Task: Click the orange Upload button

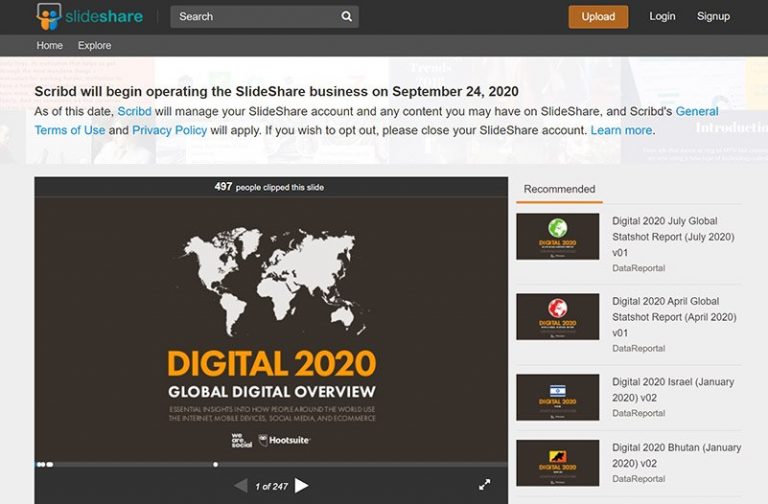Action: (598, 17)
